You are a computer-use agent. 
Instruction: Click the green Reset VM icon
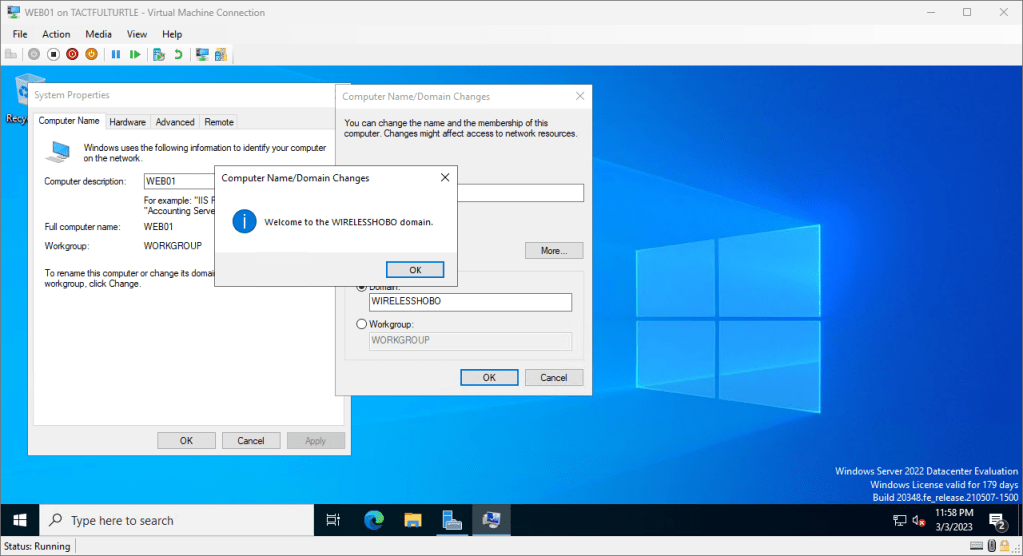tap(135, 54)
